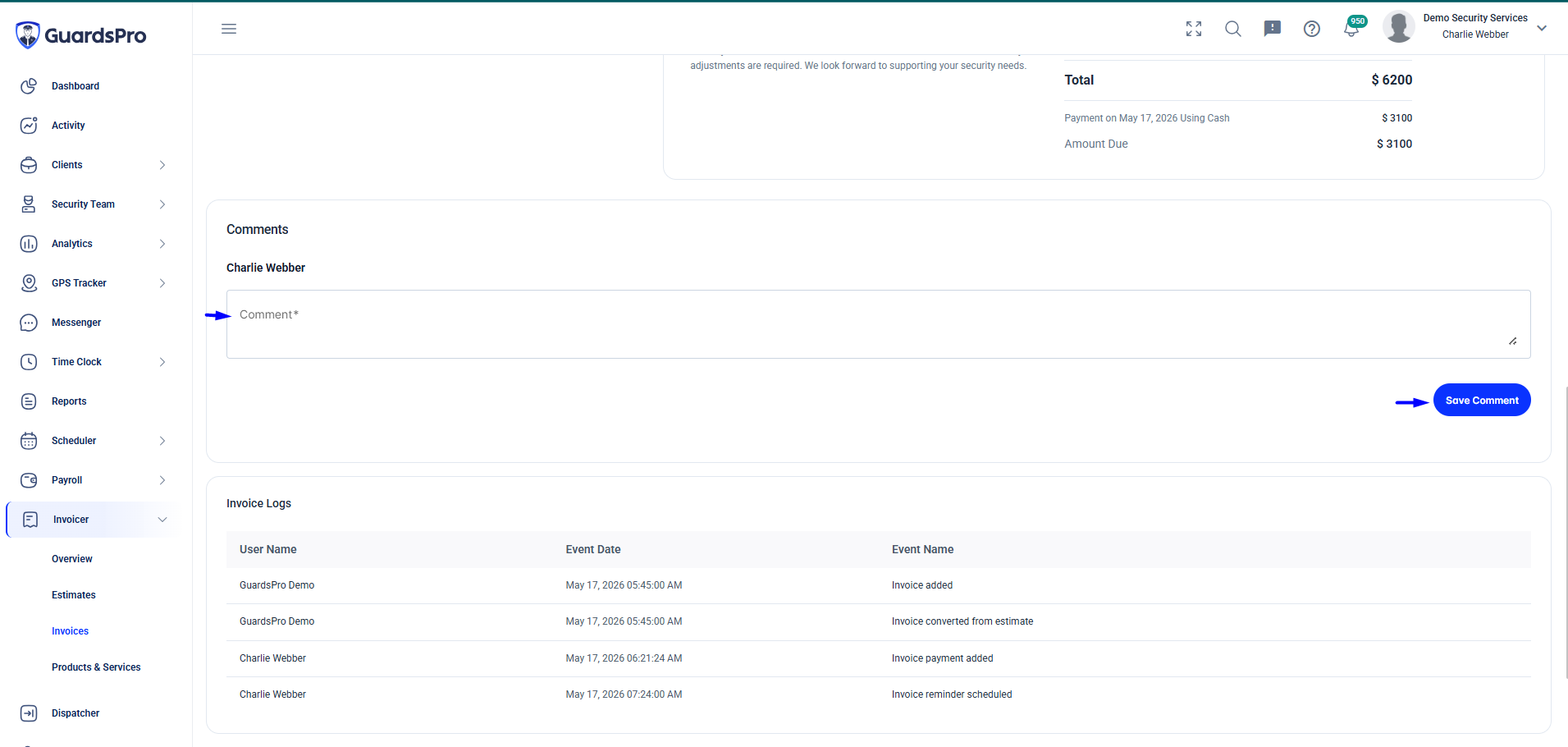Open notifications bell with 950 badge
The height and width of the screenshot is (747, 1568).
(x=1352, y=27)
